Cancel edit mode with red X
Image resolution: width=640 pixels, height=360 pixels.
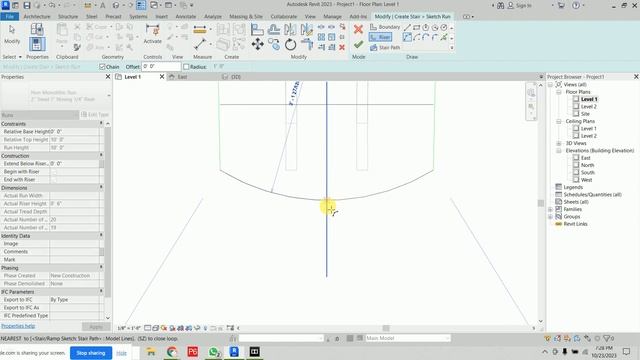pos(358,29)
